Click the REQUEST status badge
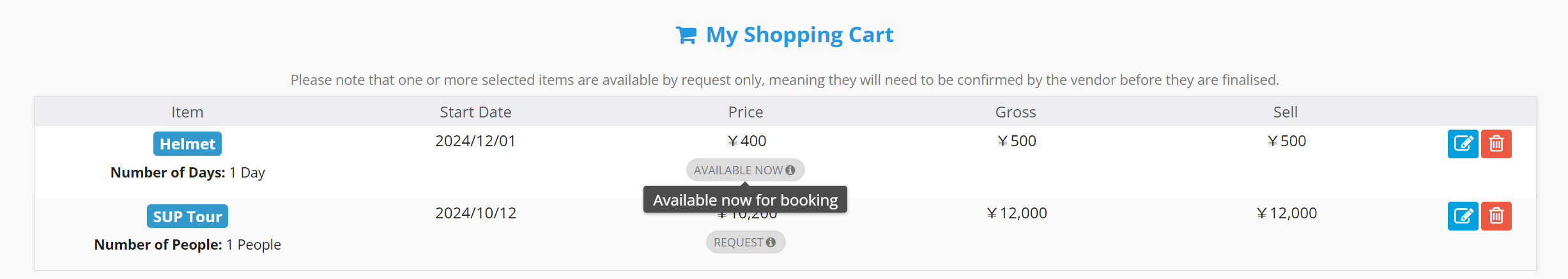 [738, 243]
